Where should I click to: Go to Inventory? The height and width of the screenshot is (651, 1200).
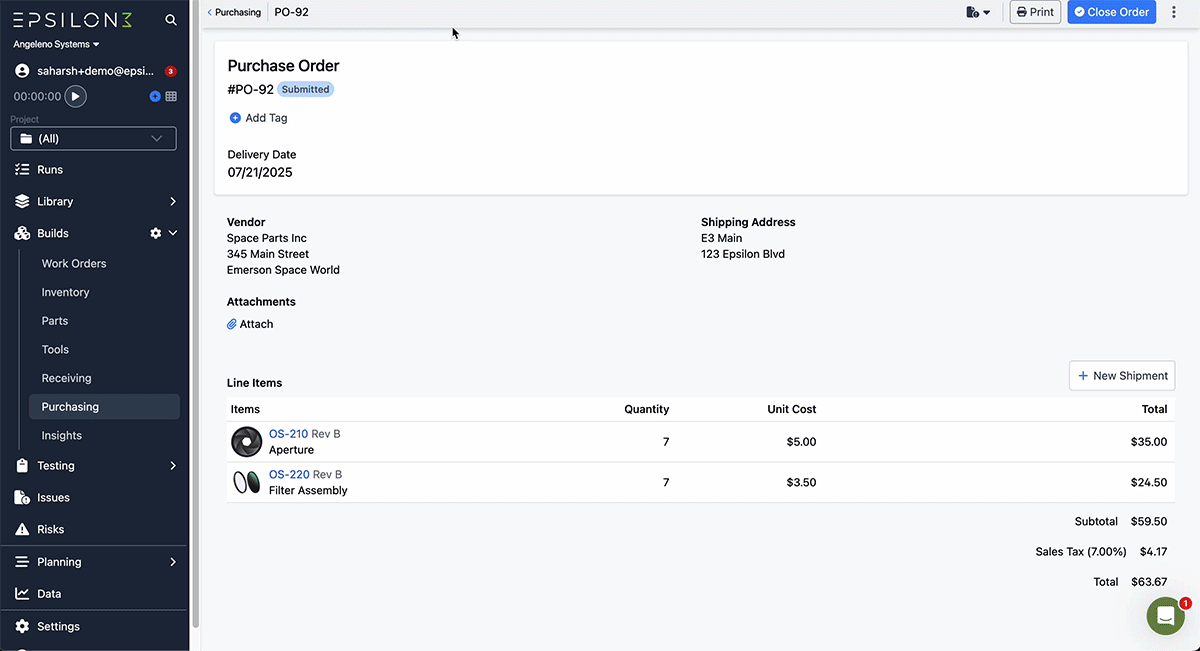(65, 293)
